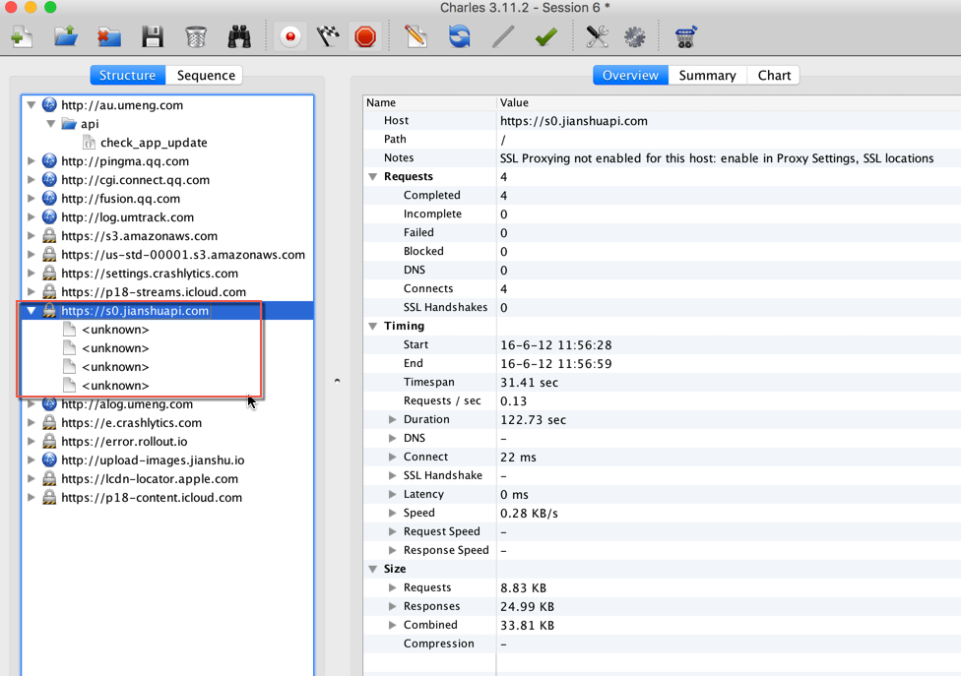
Task: Click the Validate green checkmark icon
Action: coord(546,37)
